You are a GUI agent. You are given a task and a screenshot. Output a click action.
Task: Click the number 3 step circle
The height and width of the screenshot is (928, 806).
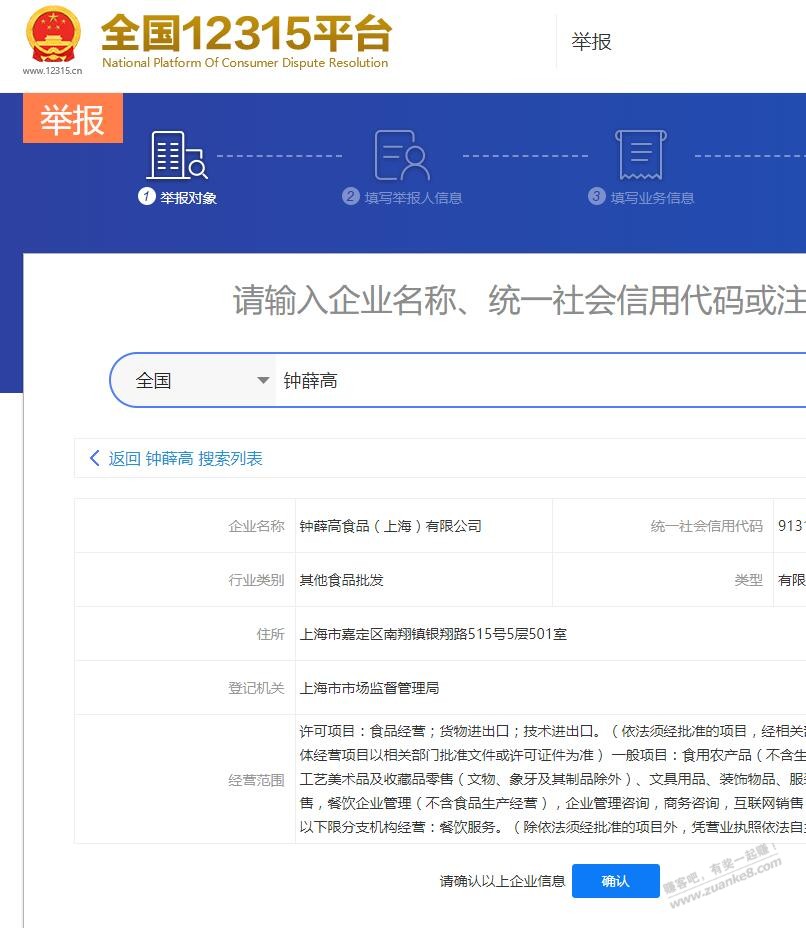[x=597, y=197]
